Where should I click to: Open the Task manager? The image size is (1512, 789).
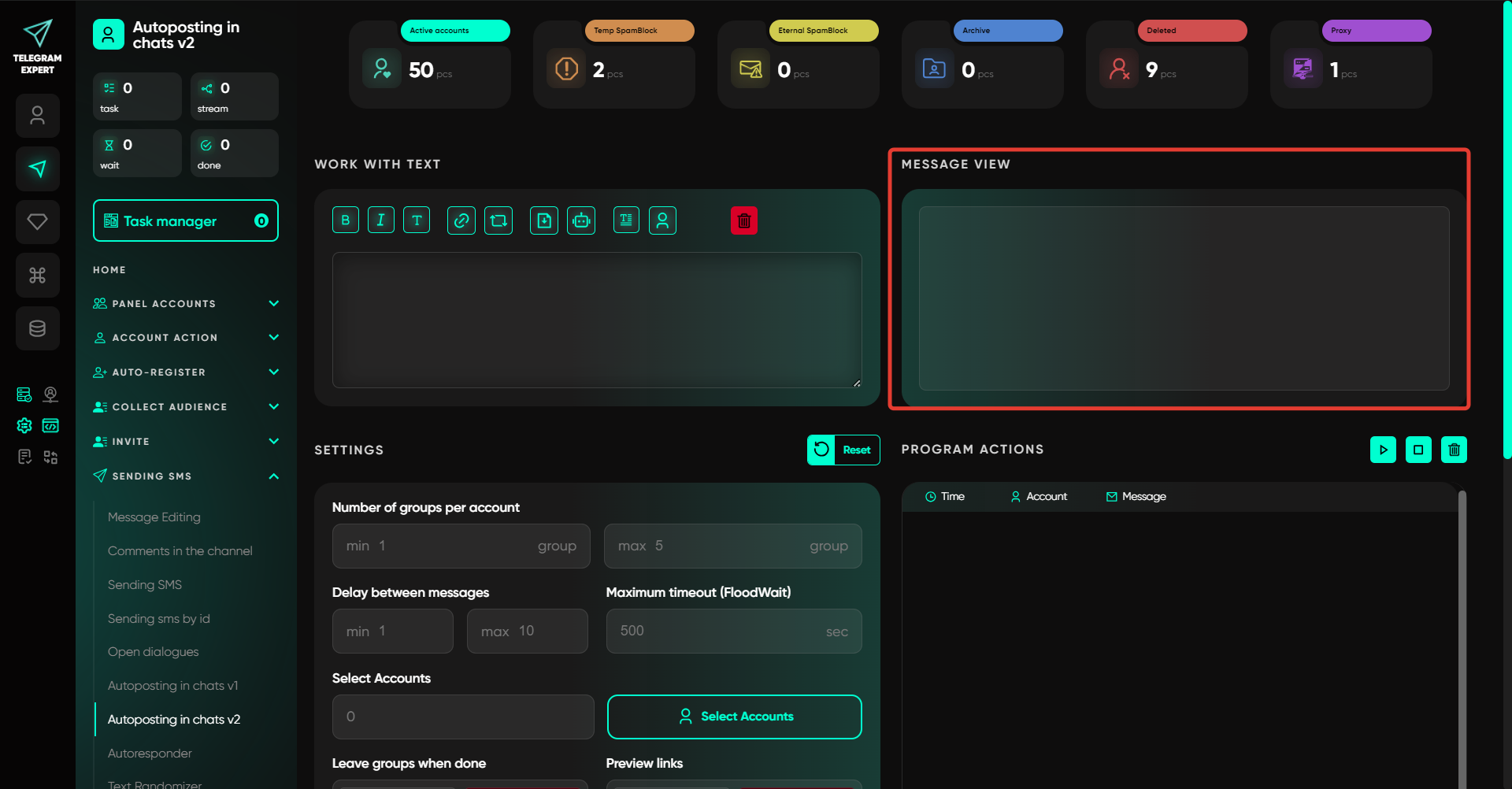tap(186, 221)
